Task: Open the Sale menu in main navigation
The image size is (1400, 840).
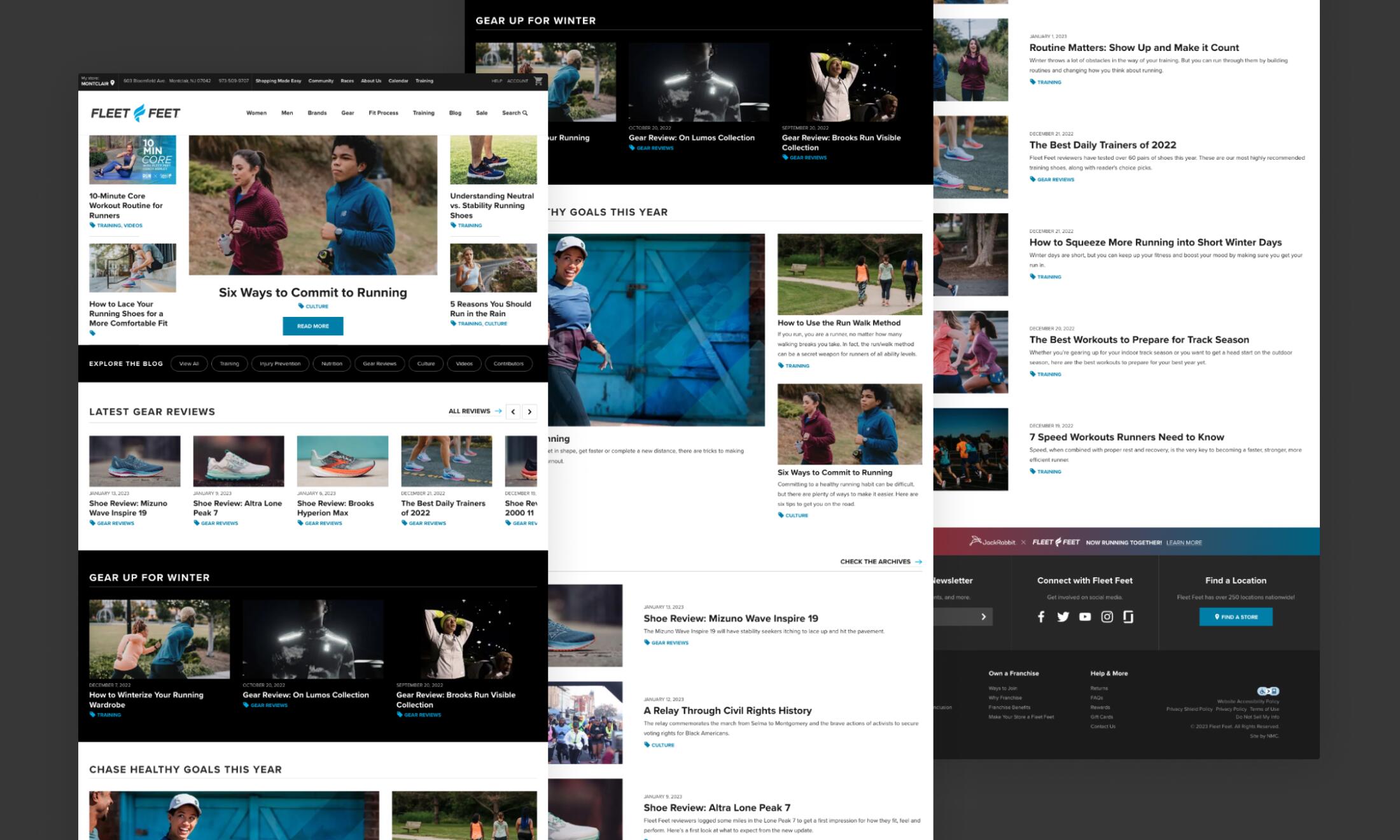Action: (482, 113)
